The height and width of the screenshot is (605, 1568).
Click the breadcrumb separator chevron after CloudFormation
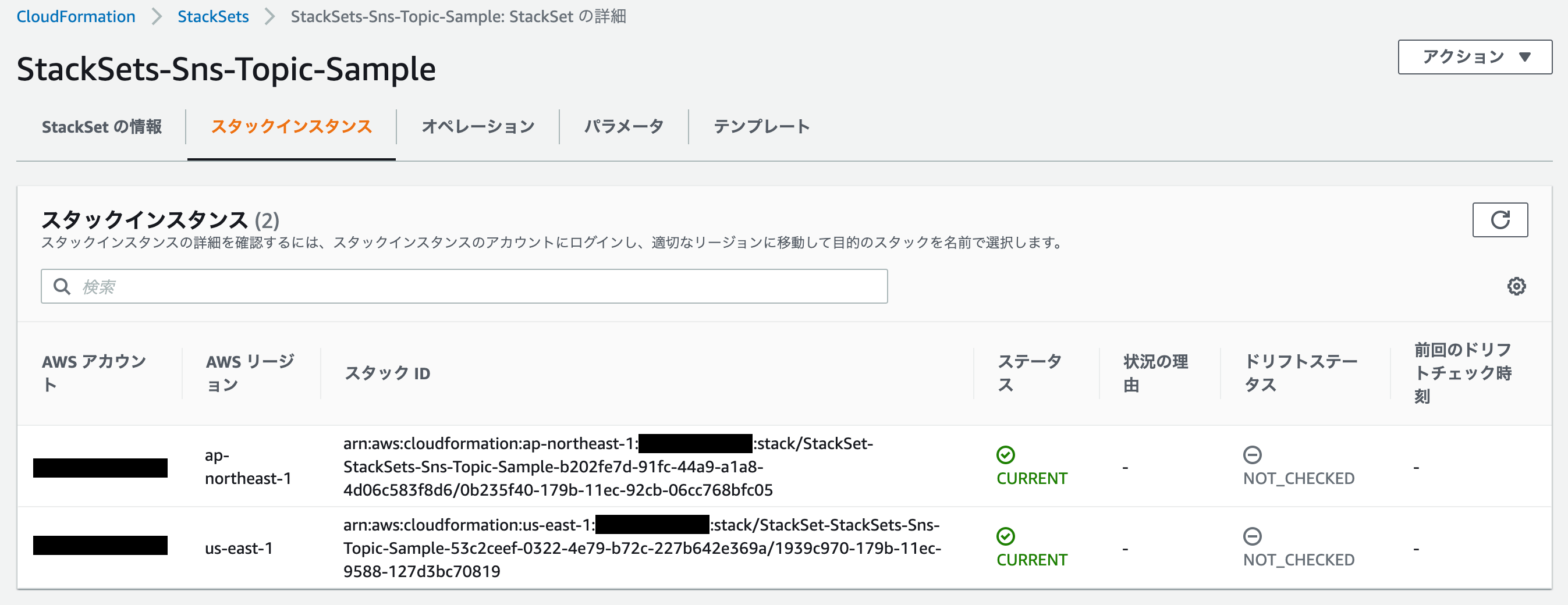(157, 16)
